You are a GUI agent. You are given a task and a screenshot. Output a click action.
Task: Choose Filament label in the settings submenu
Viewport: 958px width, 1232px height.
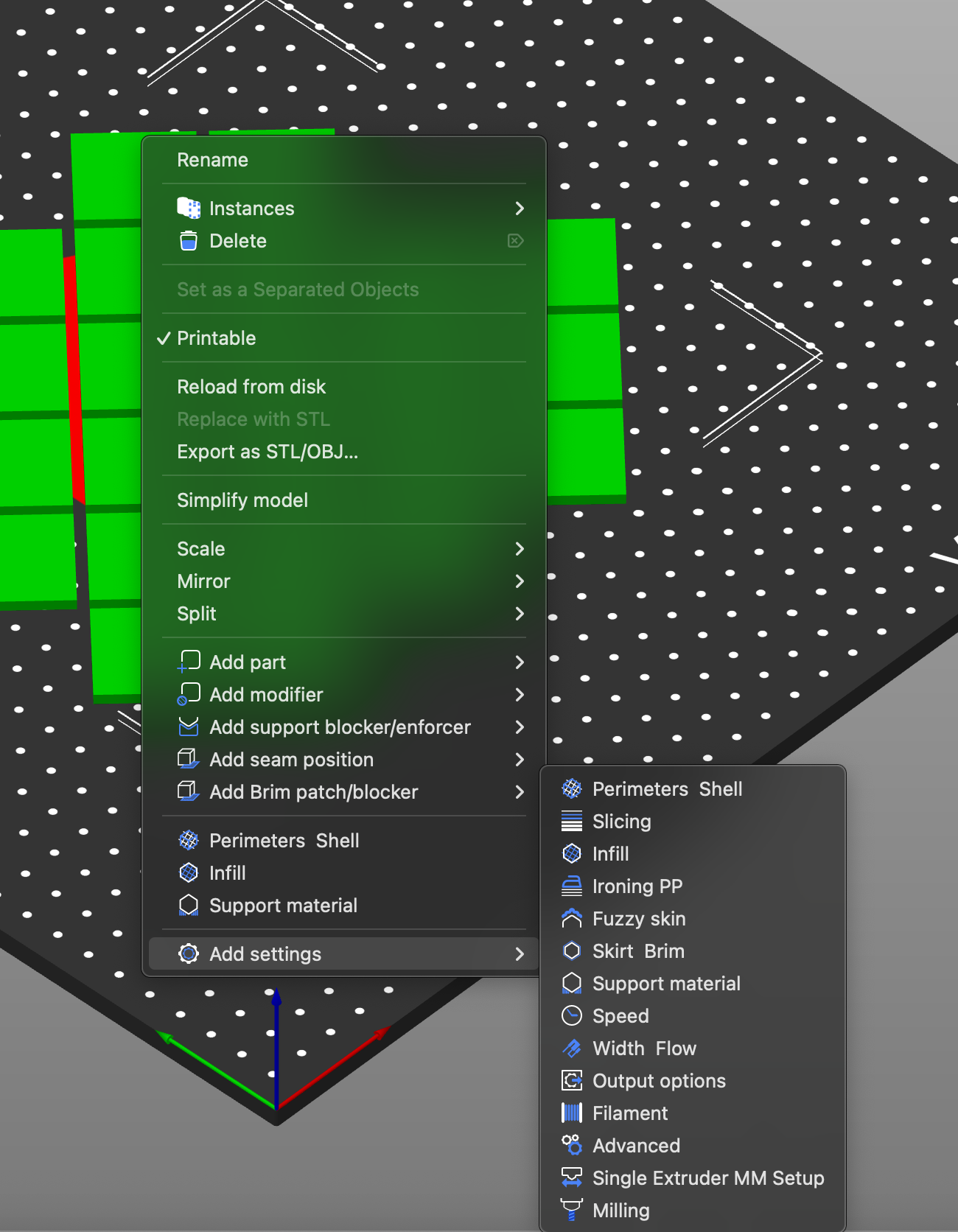tap(630, 1113)
